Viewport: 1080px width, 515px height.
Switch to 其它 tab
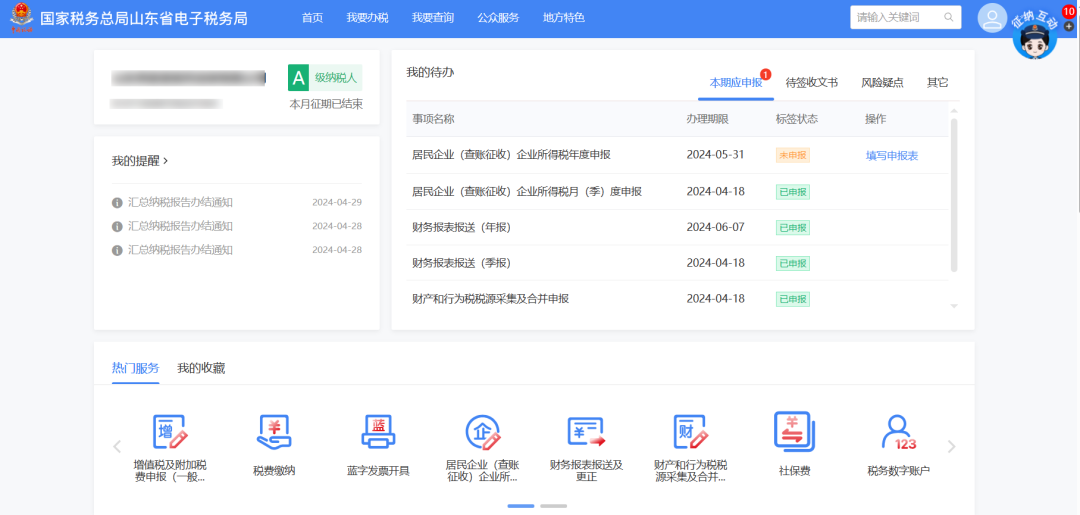937,83
